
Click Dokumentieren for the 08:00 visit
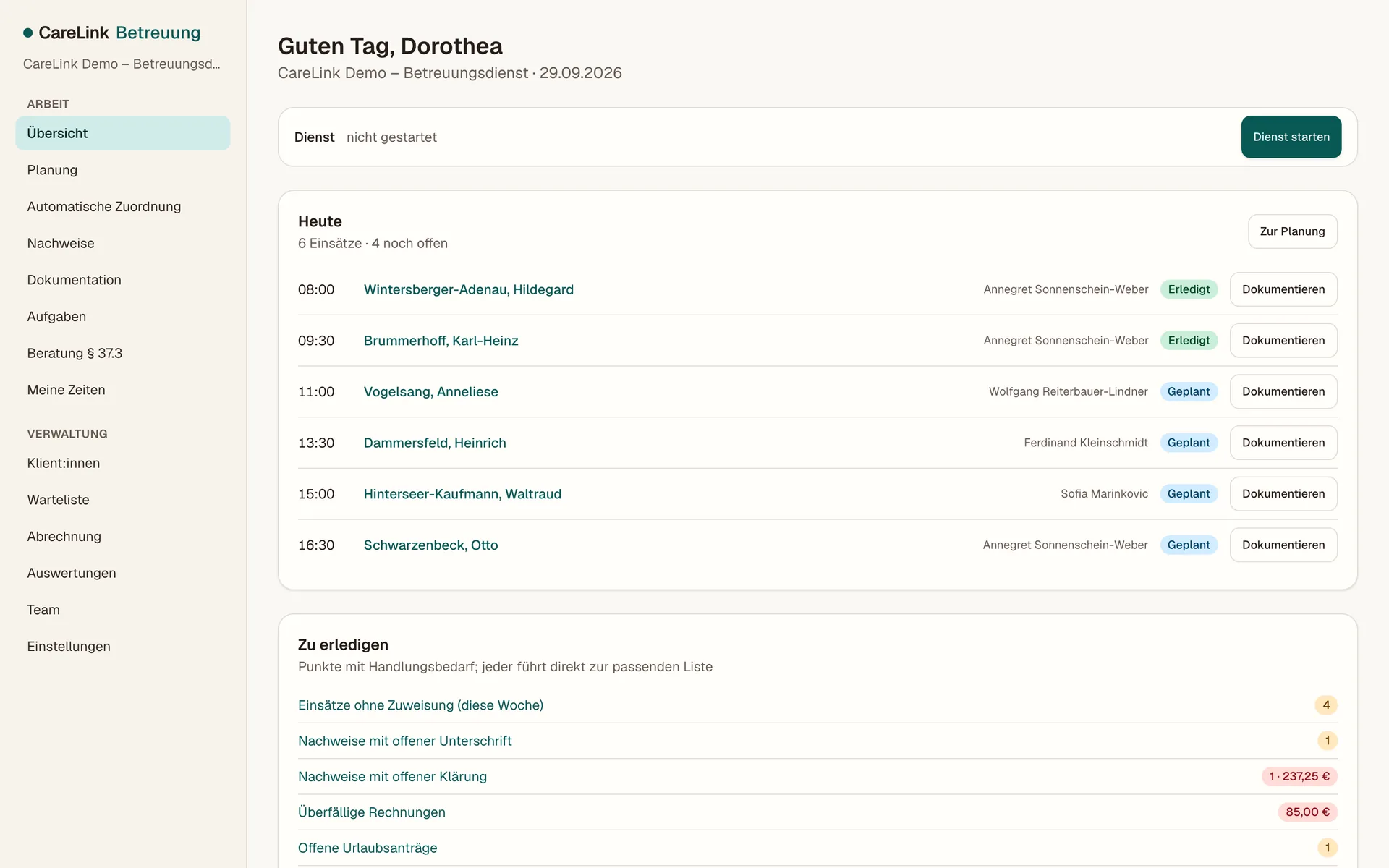(x=1283, y=289)
